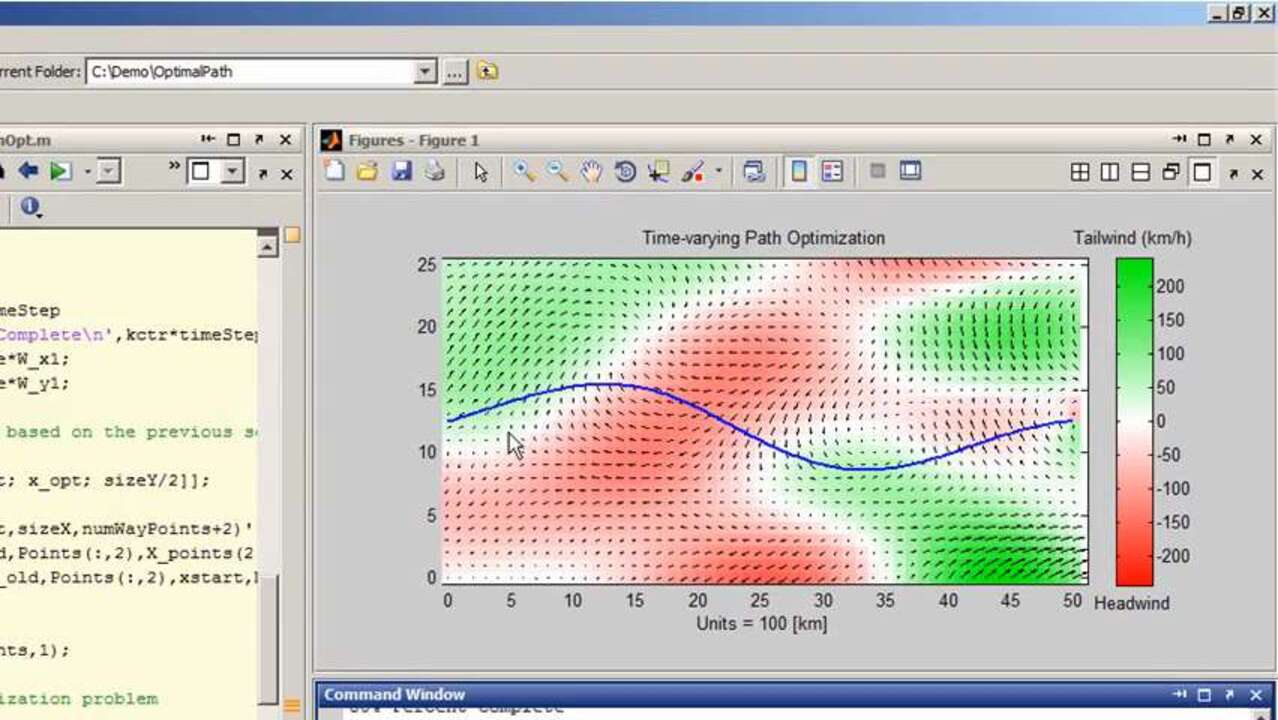This screenshot has width=1278, height=720.
Task: Open the Current Folder path dropdown
Action: click(426, 72)
